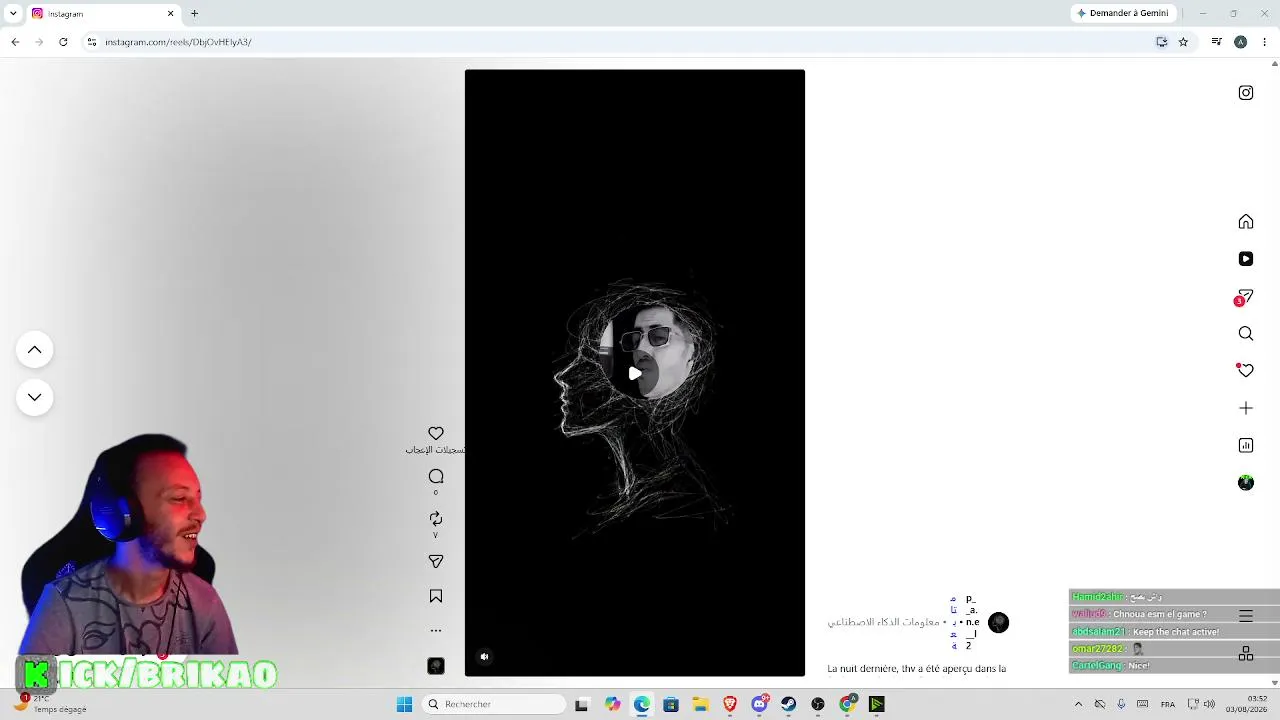1280x720 pixels.
Task: Open the Instagram hamburger menu in the sidebar
Action: [x=1246, y=616]
